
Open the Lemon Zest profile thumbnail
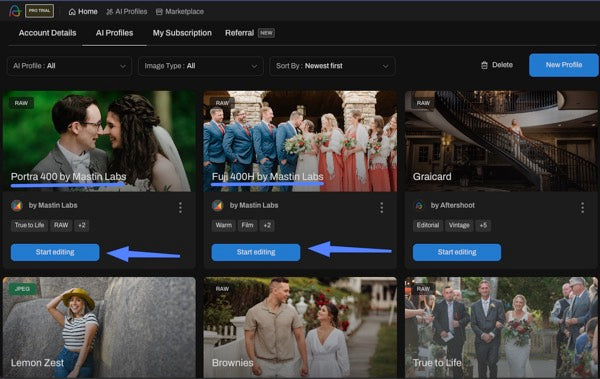click(x=99, y=328)
